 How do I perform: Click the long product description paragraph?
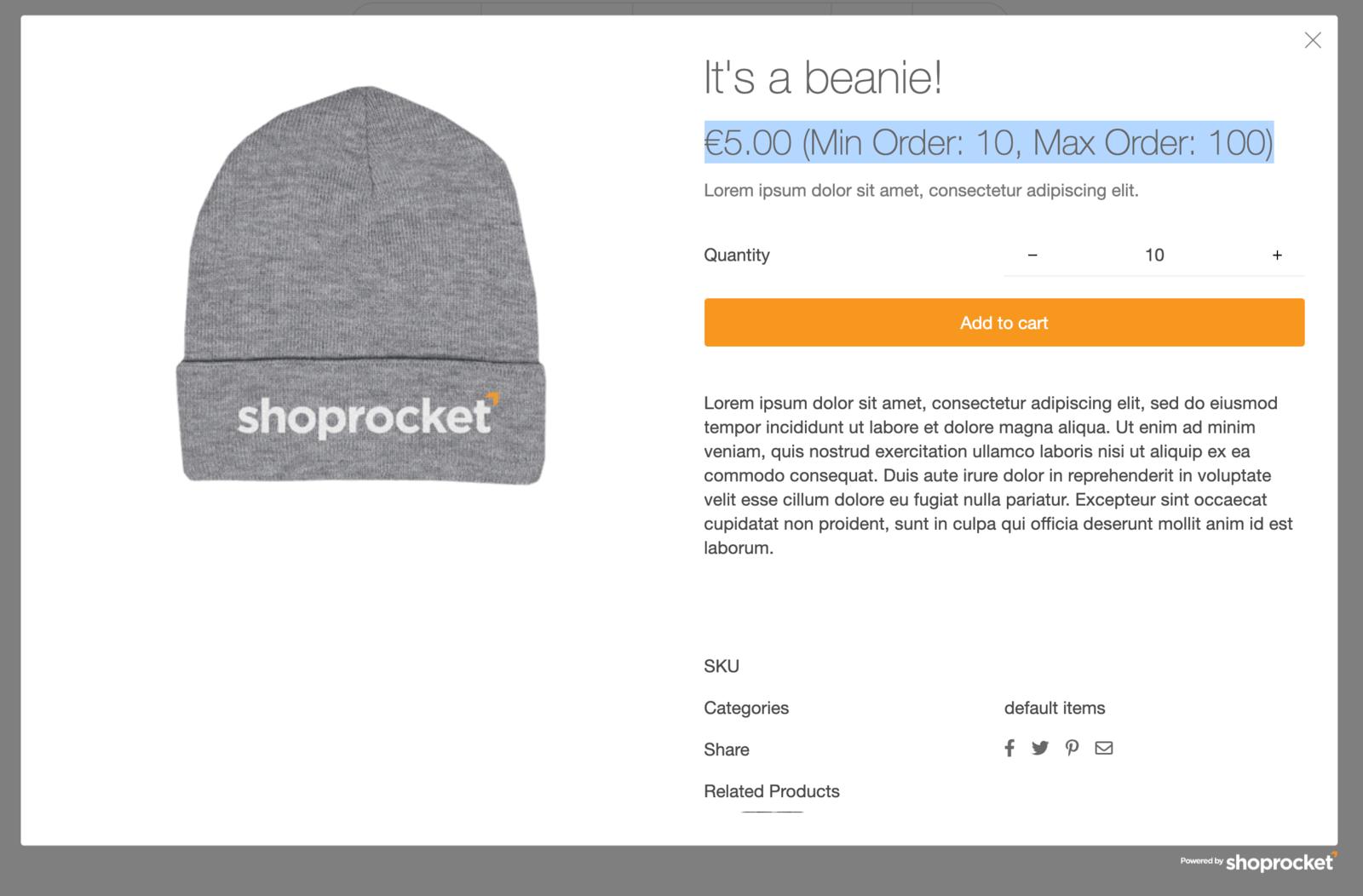click(998, 475)
